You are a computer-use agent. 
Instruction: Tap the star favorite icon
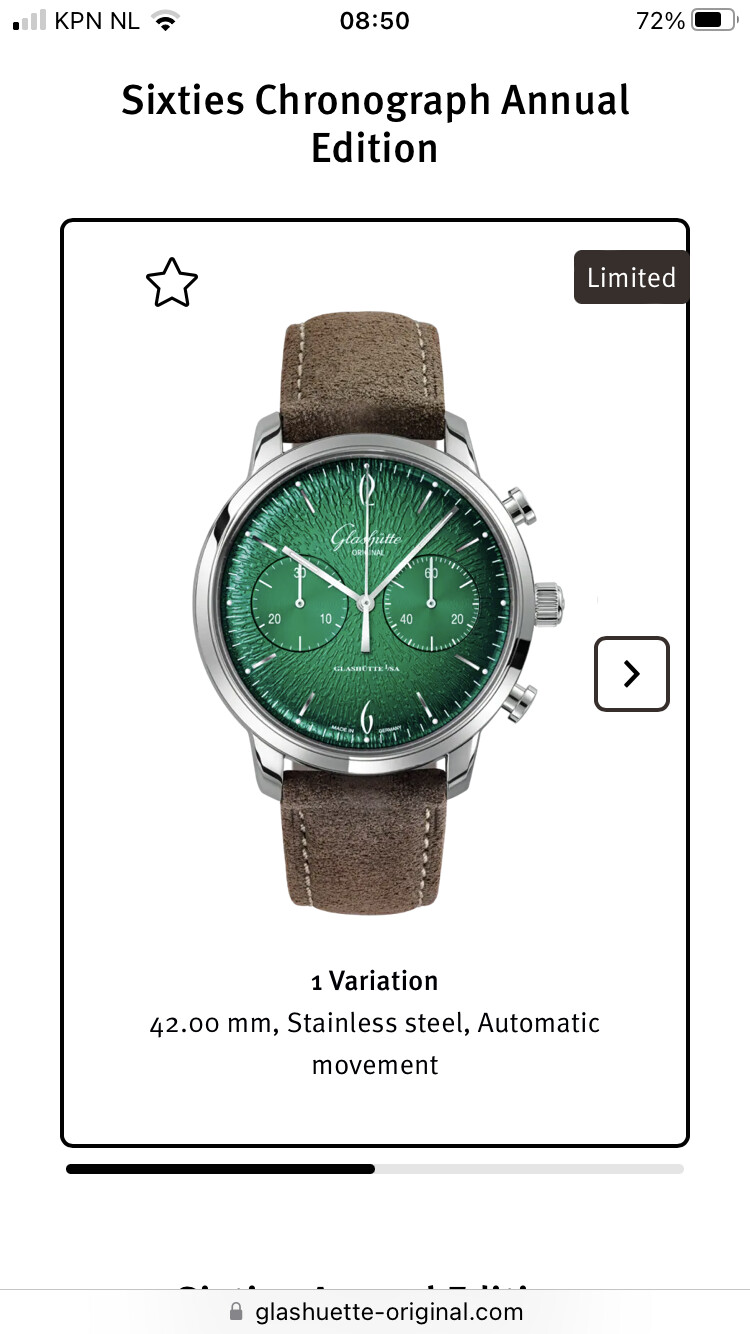point(172,283)
